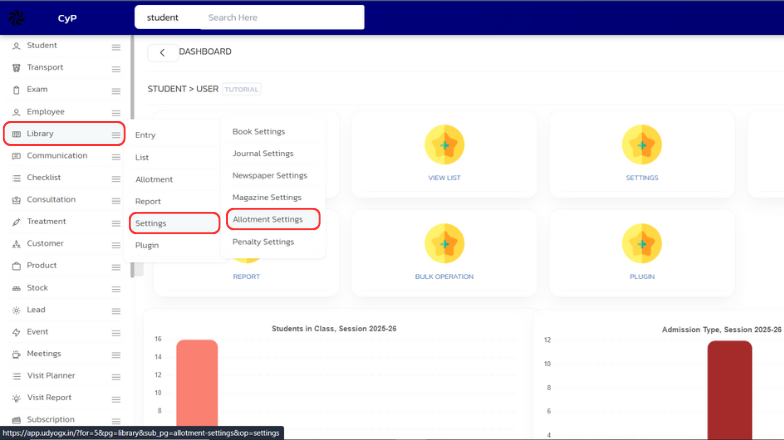Image resolution: width=784 pixels, height=440 pixels.
Task: Click the Settings star icon card
Action: click(641, 145)
